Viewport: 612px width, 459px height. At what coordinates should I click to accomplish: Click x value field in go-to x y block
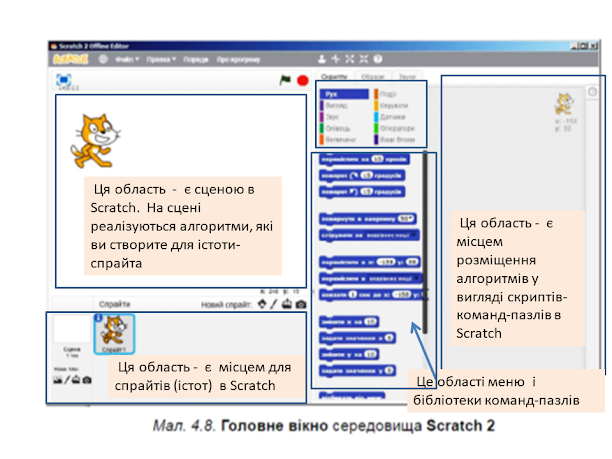point(386,262)
